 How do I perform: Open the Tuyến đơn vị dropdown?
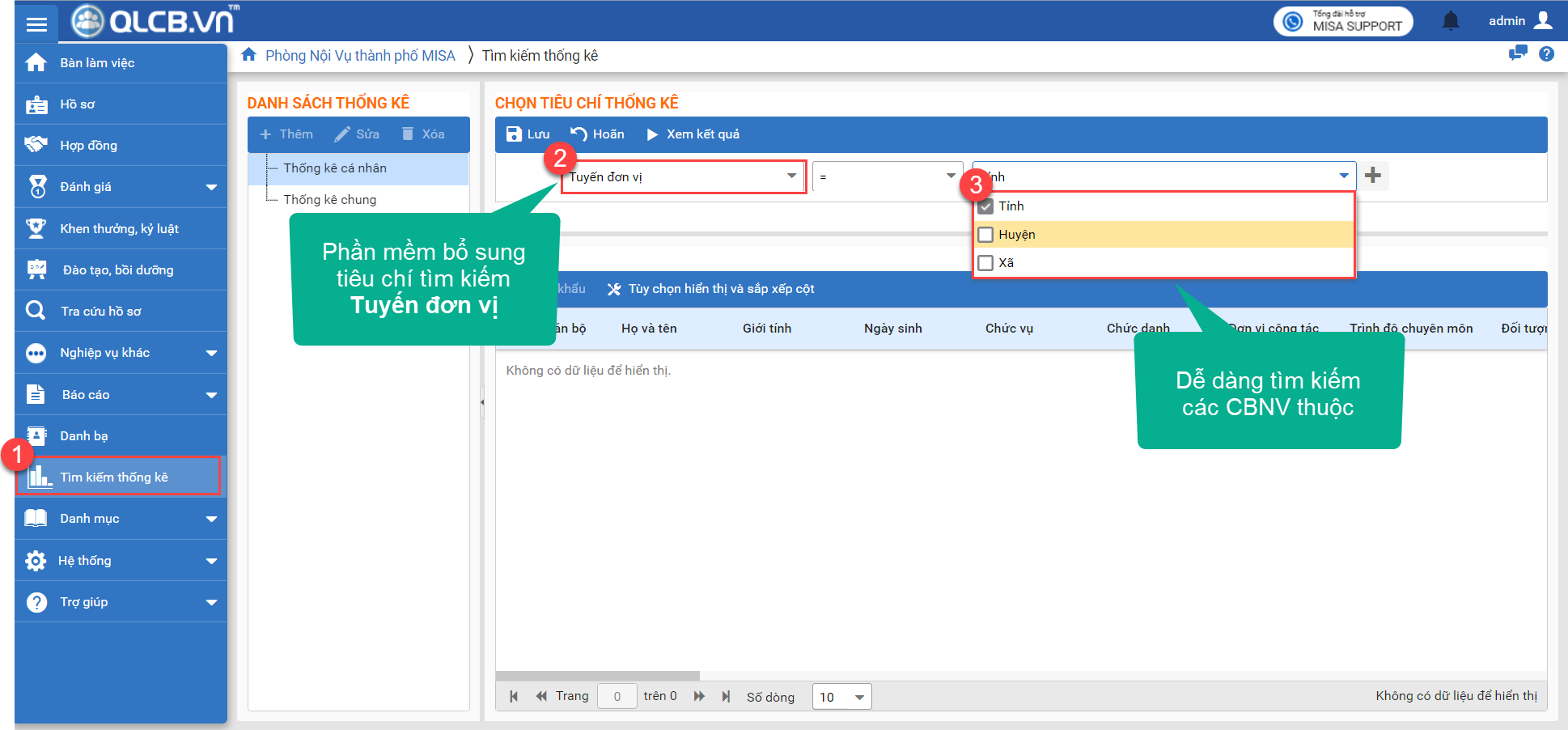click(790, 176)
